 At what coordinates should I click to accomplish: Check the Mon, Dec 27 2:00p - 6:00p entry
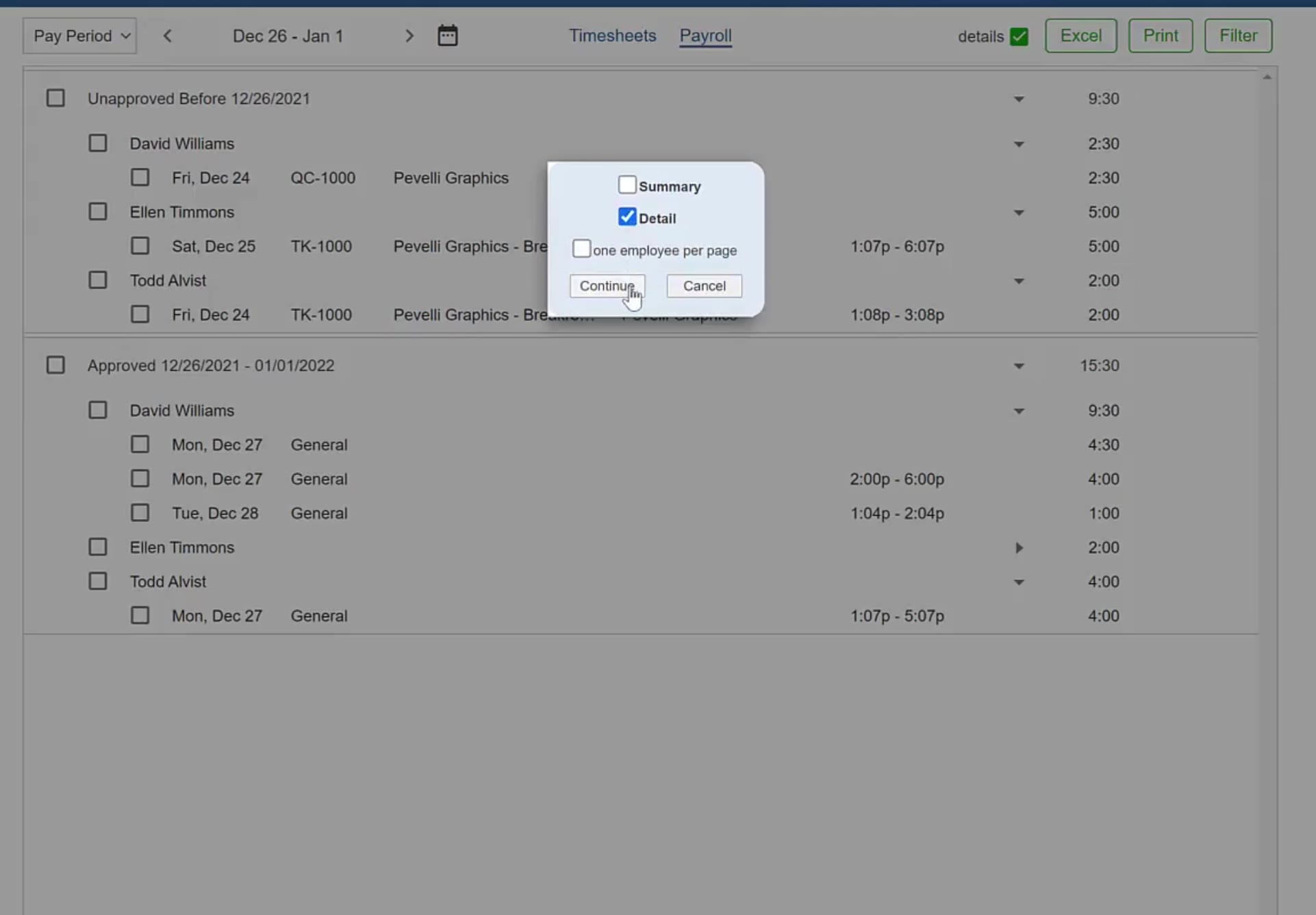tap(140, 479)
